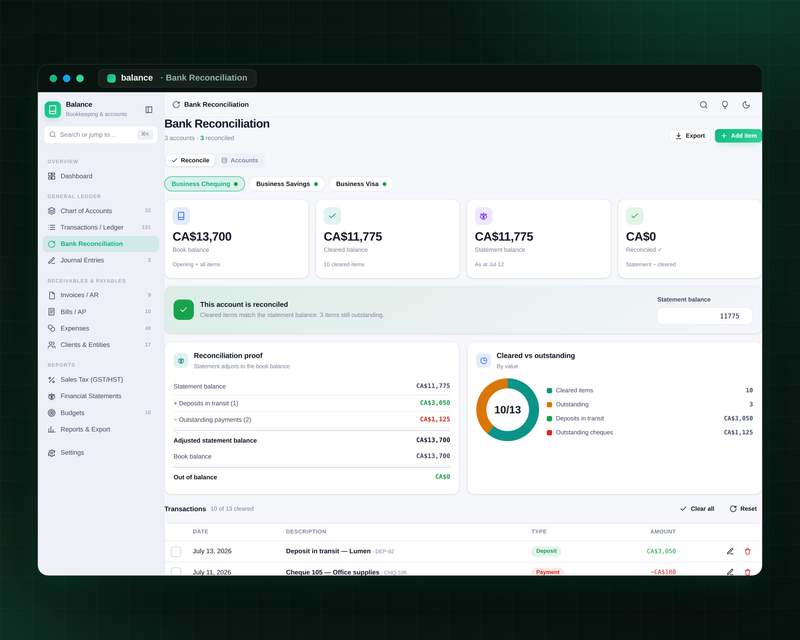Click the Reset button
Image resolution: width=800 pixels, height=640 pixels.
point(743,509)
